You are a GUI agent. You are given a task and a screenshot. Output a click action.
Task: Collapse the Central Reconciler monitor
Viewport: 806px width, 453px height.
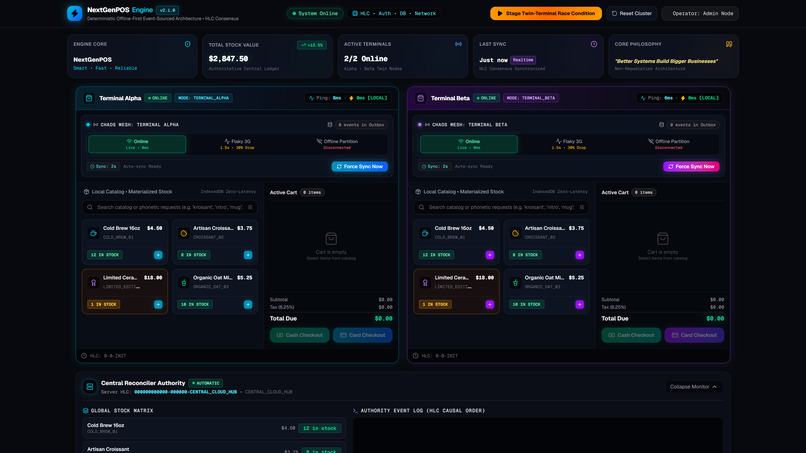[x=693, y=387]
